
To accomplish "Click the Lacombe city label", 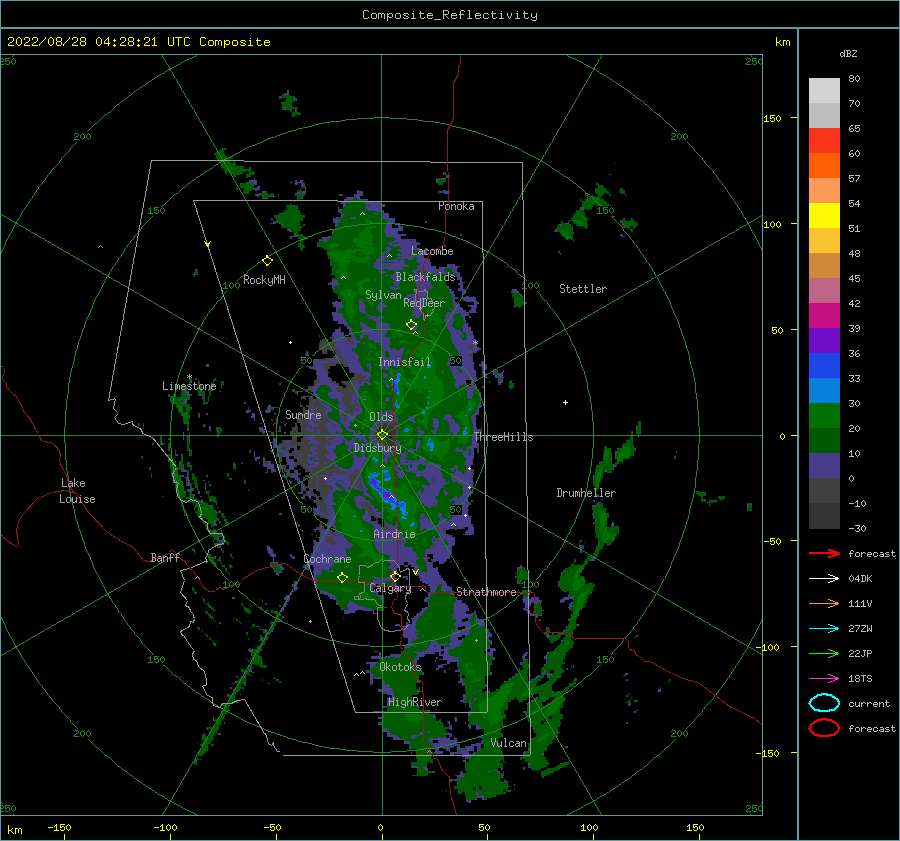I will point(432,251).
